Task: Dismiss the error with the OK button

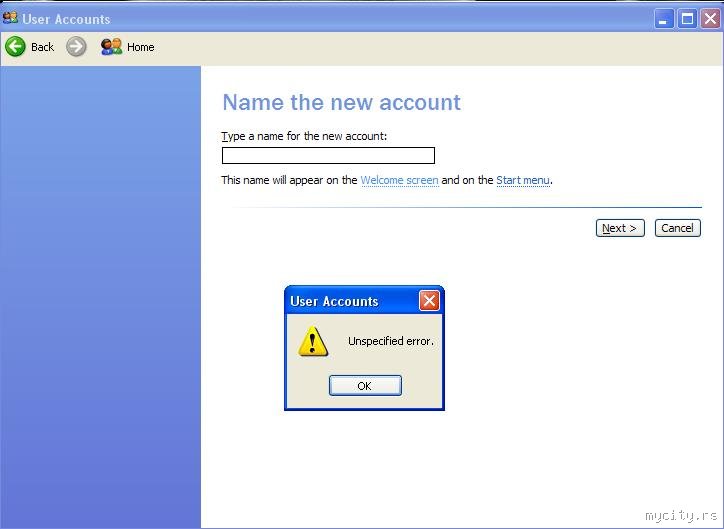Action: click(x=365, y=385)
